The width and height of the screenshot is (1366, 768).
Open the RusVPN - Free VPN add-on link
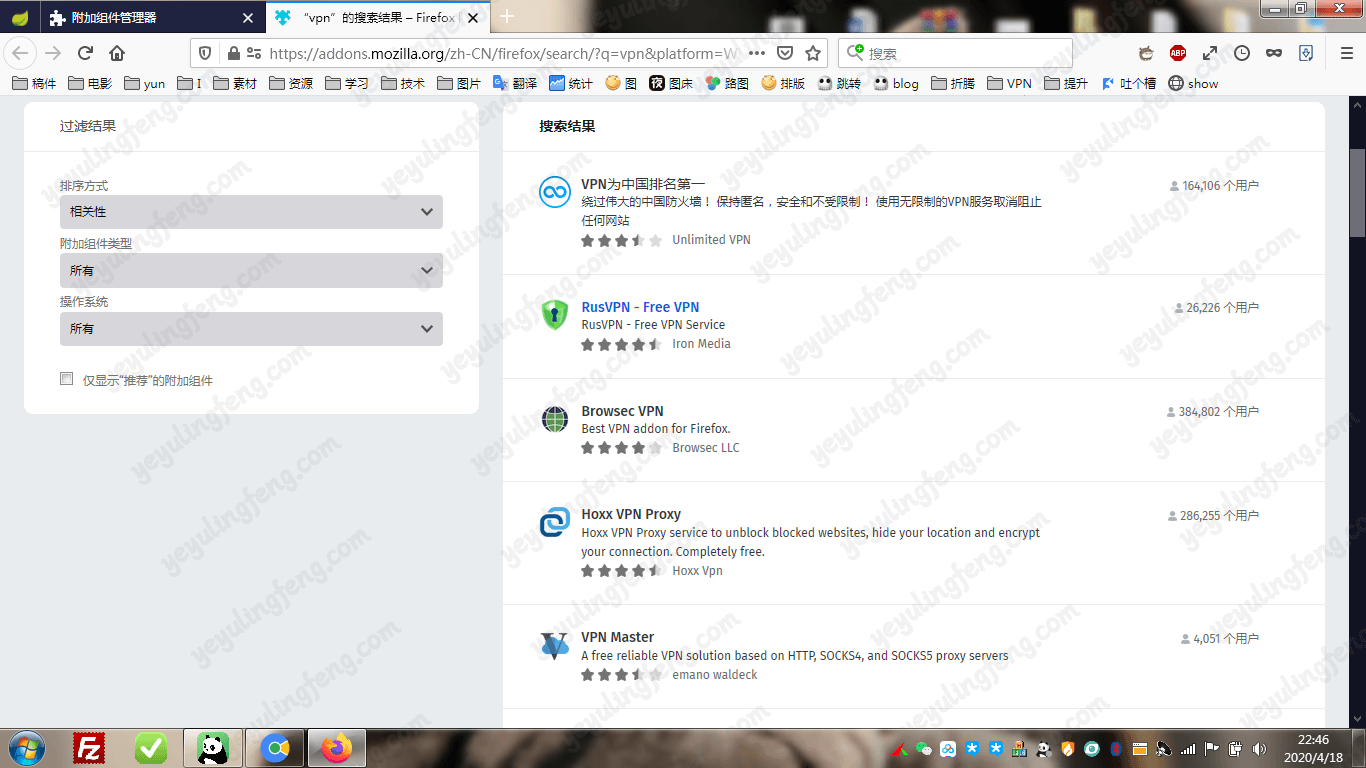tap(640, 307)
